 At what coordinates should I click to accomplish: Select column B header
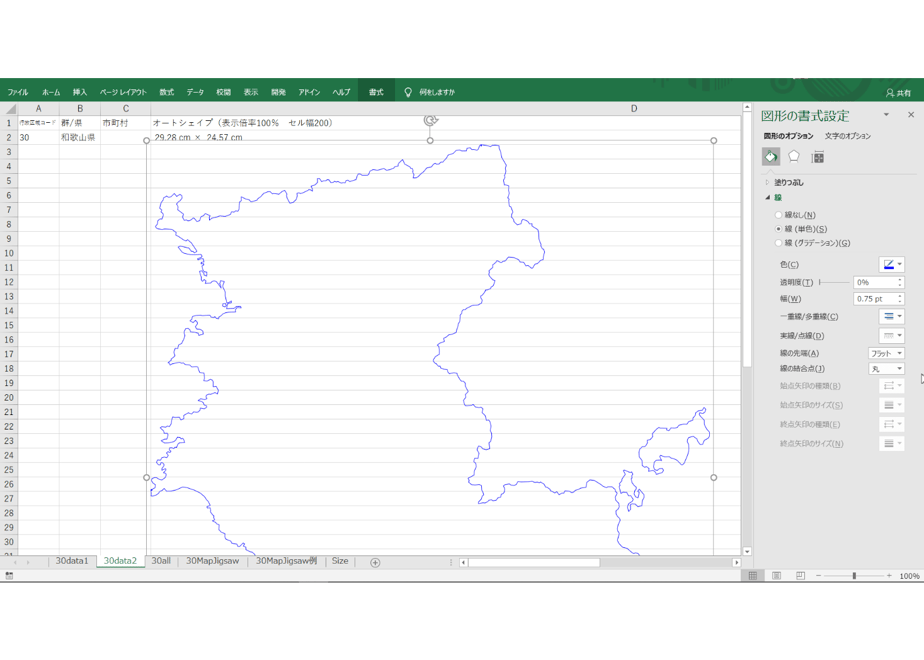pos(80,109)
